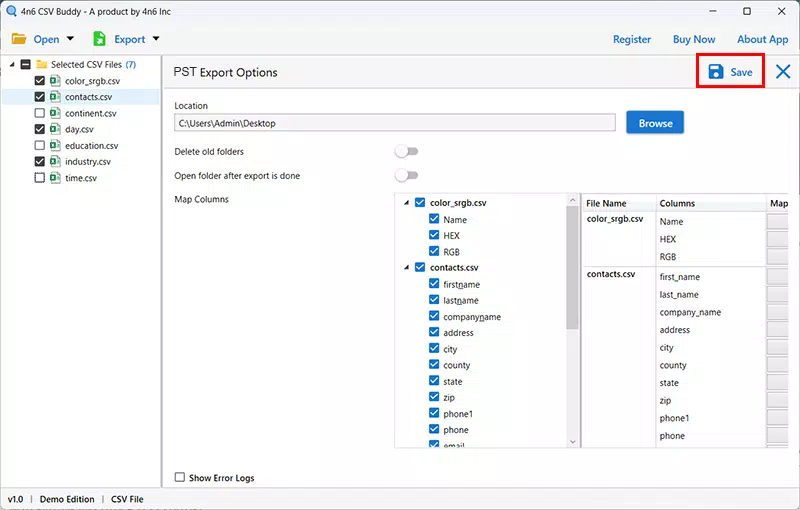Uncheck the HEX column checkbox

434,235
